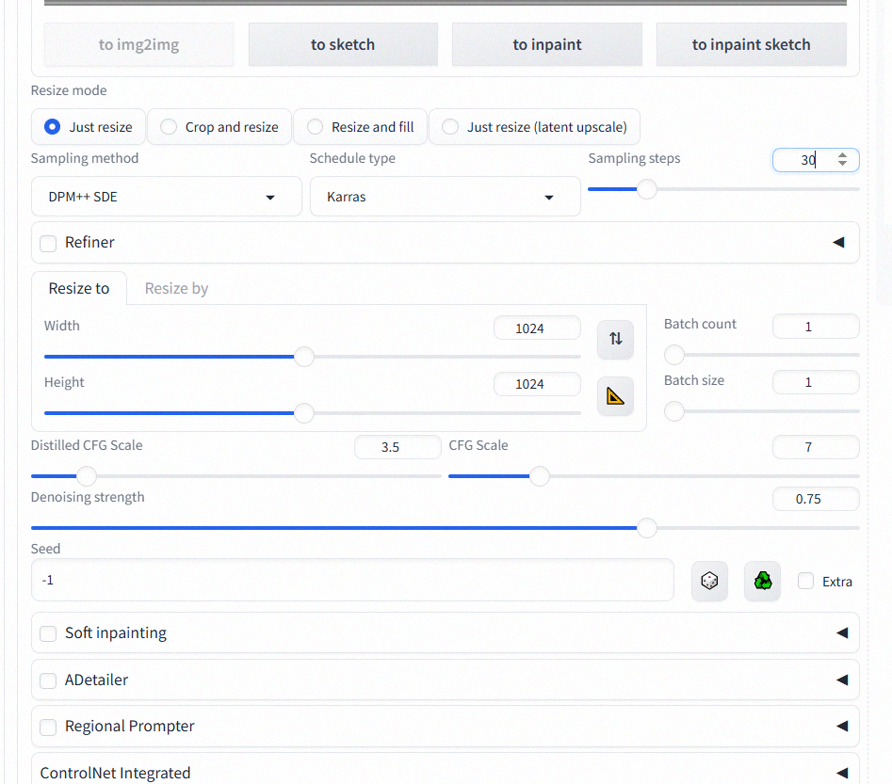Swap width and height with the arrows icon

(615, 339)
